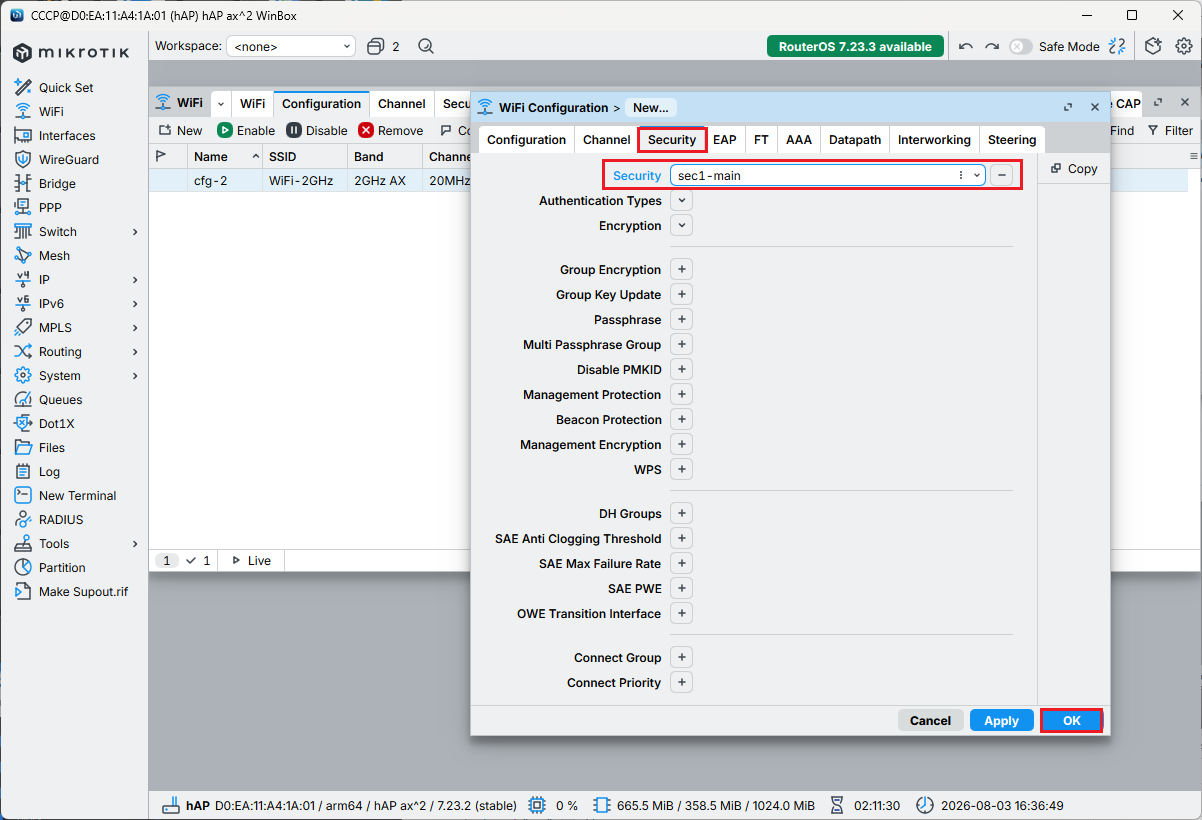Click Enable in the WiFi toolbar
This screenshot has width=1202, height=820.
tap(246, 130)
